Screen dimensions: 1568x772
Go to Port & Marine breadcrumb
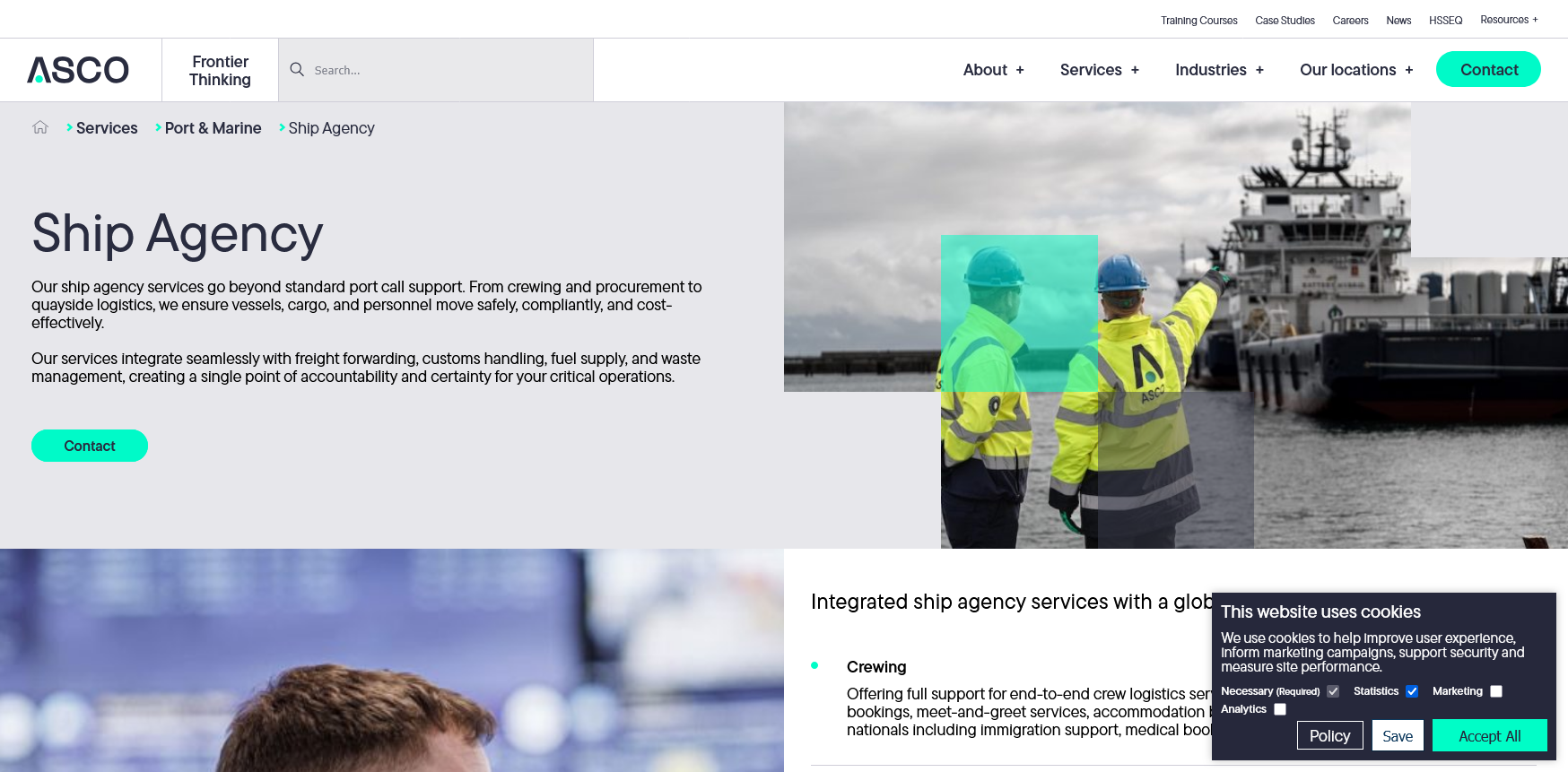point(213,128)
